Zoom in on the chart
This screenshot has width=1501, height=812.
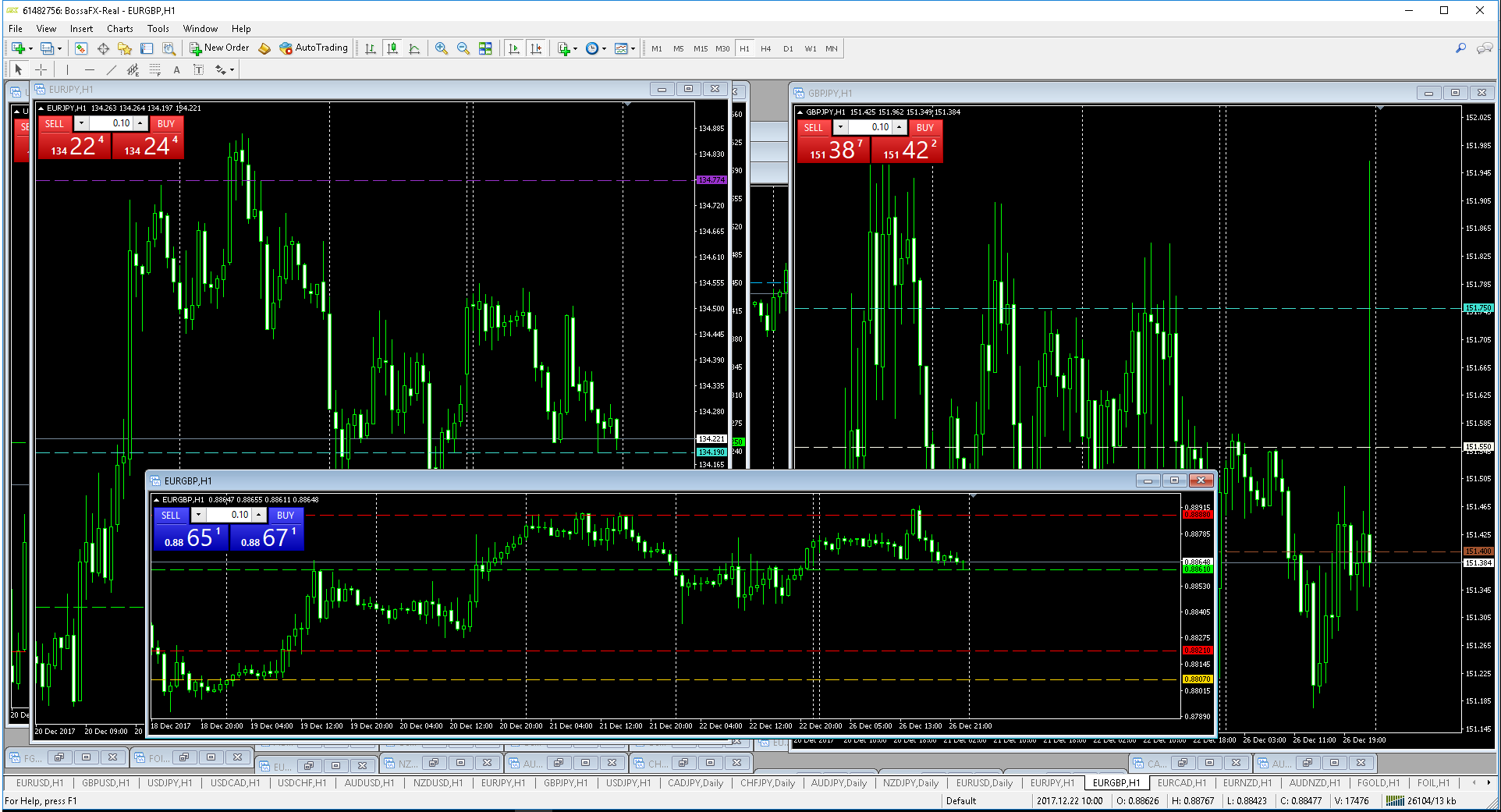(442, 48)
